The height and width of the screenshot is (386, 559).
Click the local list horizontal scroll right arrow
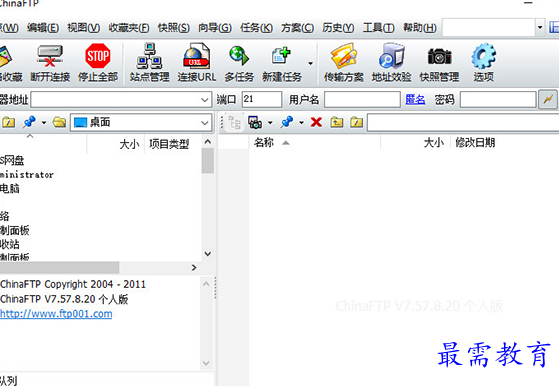pyautogui.click(x=194, y=267)
